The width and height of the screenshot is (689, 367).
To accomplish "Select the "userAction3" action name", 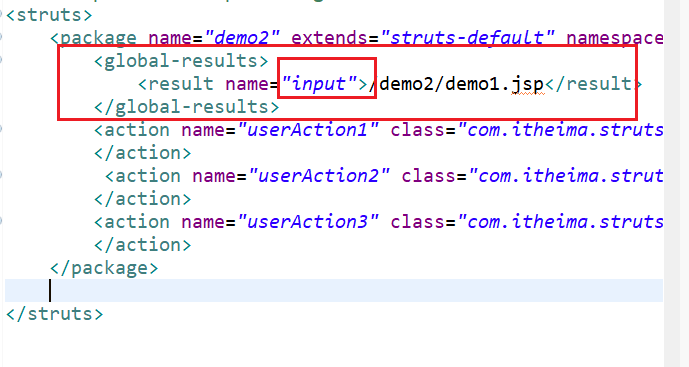I will [x=308, y=222].
